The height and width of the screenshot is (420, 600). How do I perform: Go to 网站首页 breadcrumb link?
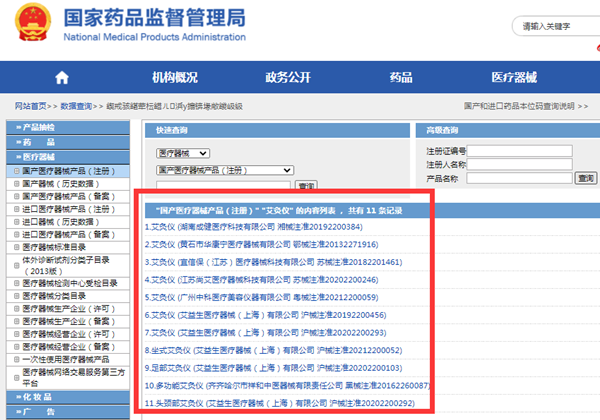tap(31, 106)
